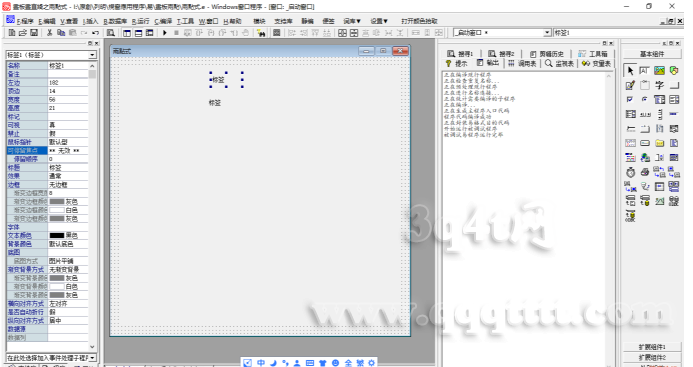Screen dimensions: 693x367
Task: Click the Run (play) toolbar icon
Action: pyautogui.click(x=165, y=33)
